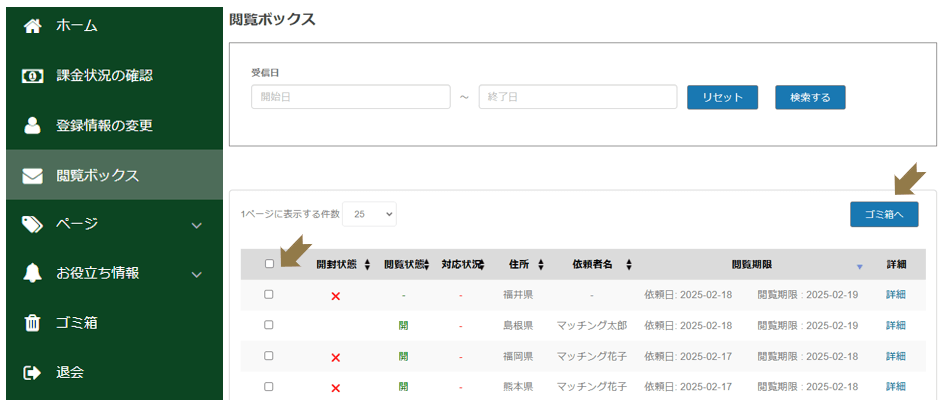The width and height of the screenshot is (942, 404).
Task: Click the name マッチング太郎
Action: tap(591, 325)
